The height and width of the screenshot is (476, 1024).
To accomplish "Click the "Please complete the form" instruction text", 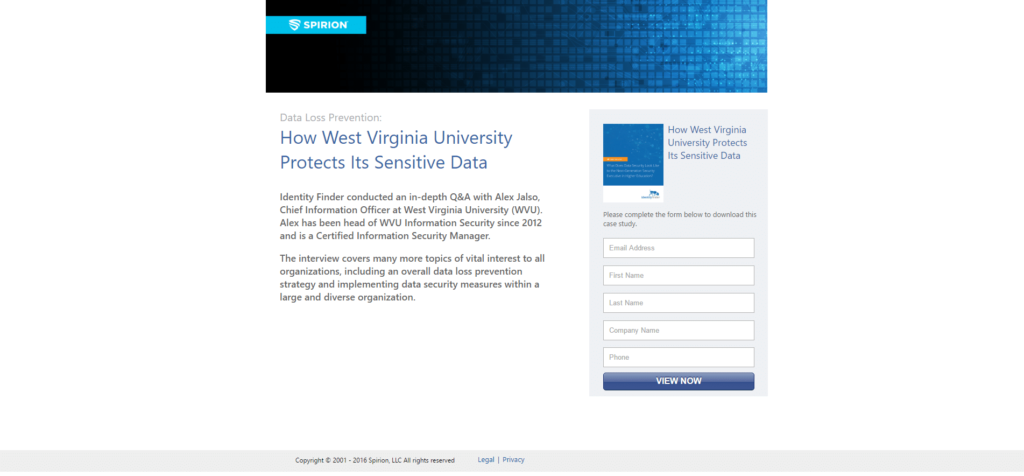I will click(679, 219).
